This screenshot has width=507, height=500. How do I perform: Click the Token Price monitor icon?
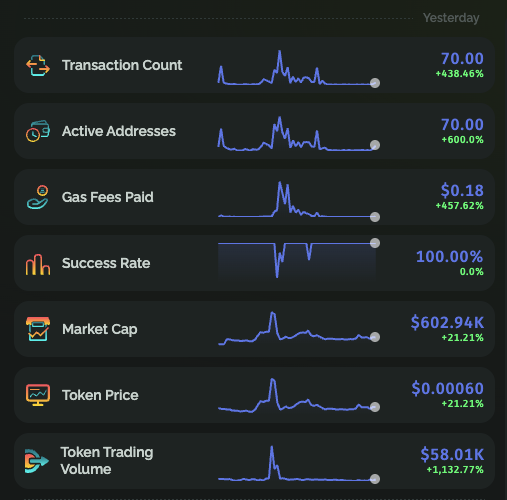tap(38, 395)
